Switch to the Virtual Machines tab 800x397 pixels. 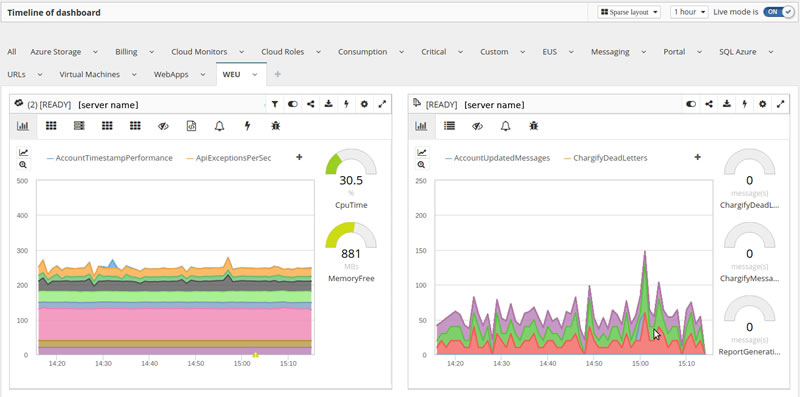pos(89,75)
